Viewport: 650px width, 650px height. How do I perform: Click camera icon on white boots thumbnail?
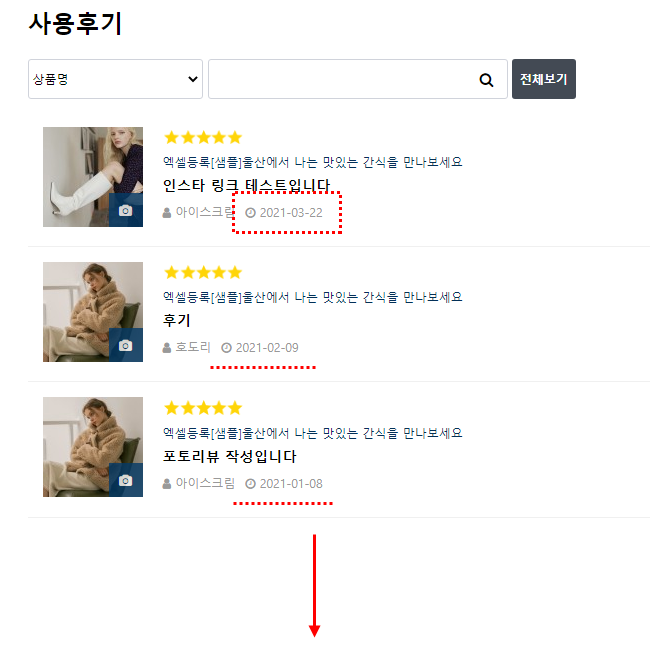(x=126, y=210)
